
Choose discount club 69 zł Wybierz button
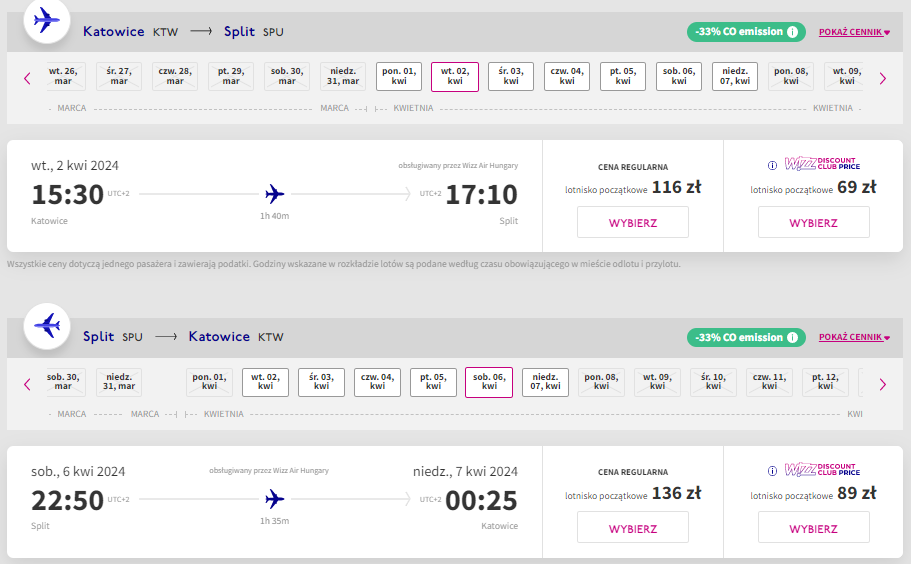click(x=813, y=222)
